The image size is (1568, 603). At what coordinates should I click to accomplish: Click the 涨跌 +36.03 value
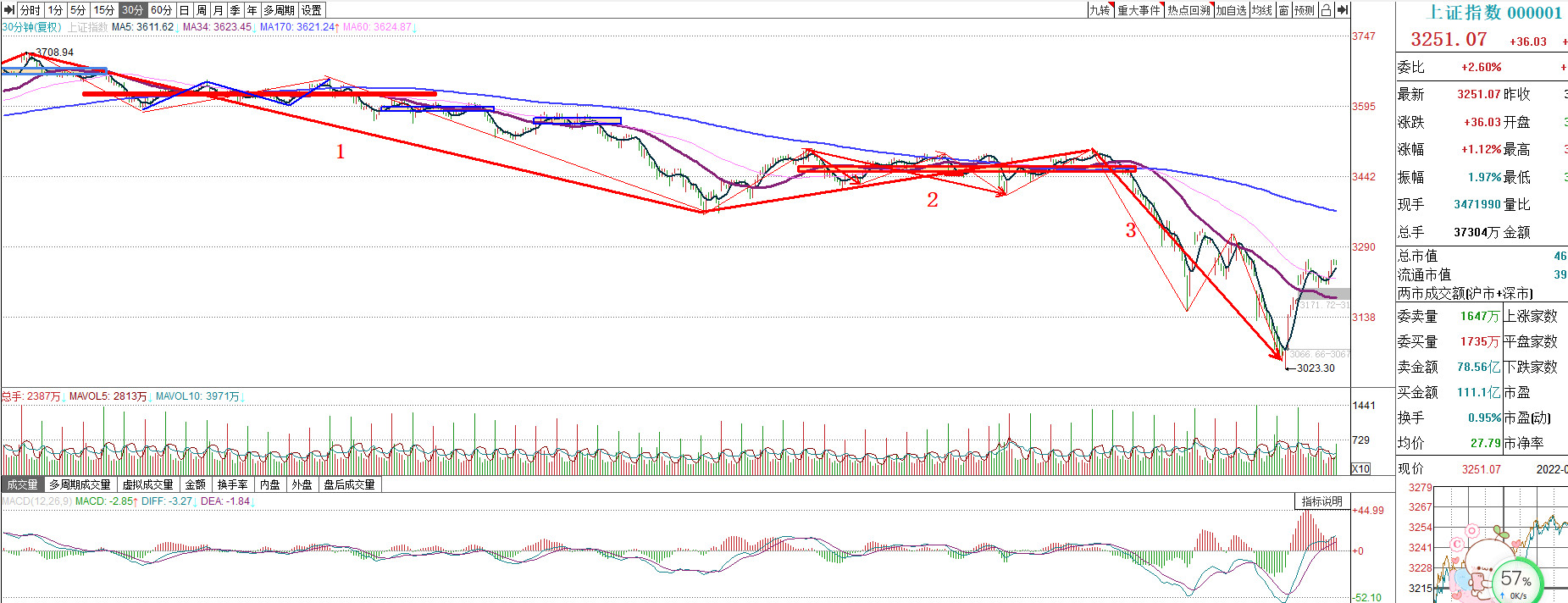(x=1482, y=122)
